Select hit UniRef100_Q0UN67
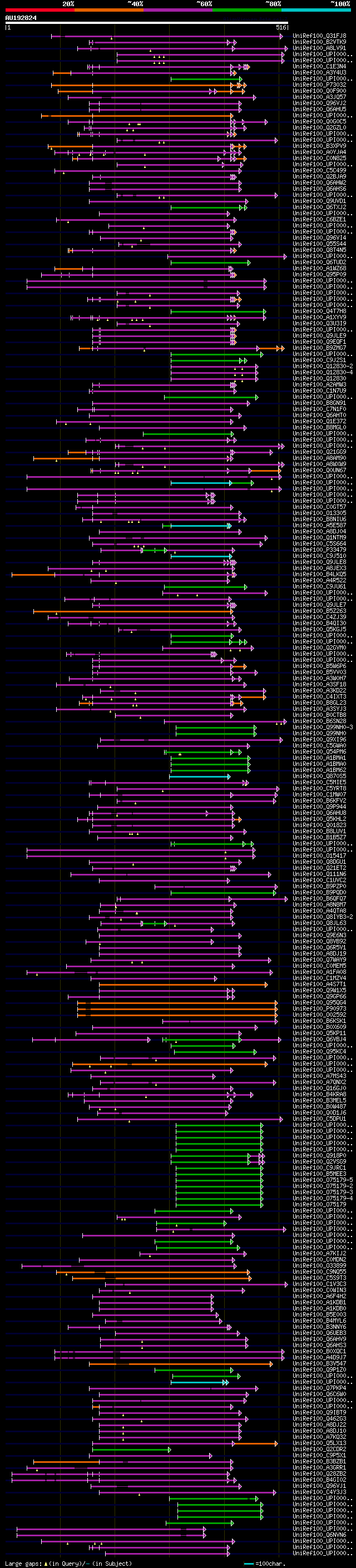This screenshot has width=356, height=1568. pos(319,470)
